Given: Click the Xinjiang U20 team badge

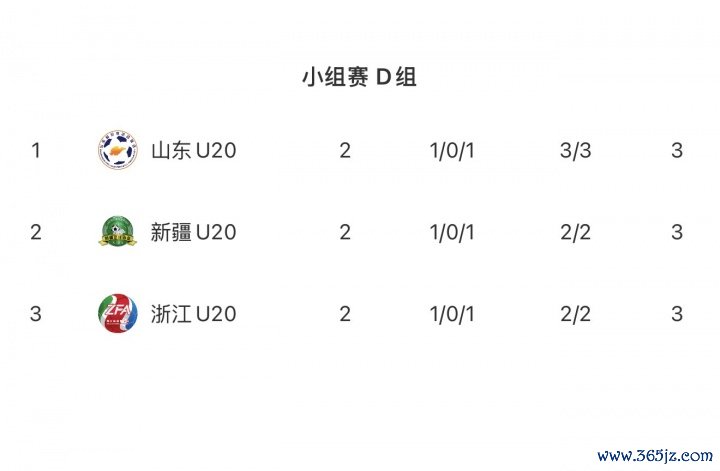Looking at the screenshot, I should [118, 232].
